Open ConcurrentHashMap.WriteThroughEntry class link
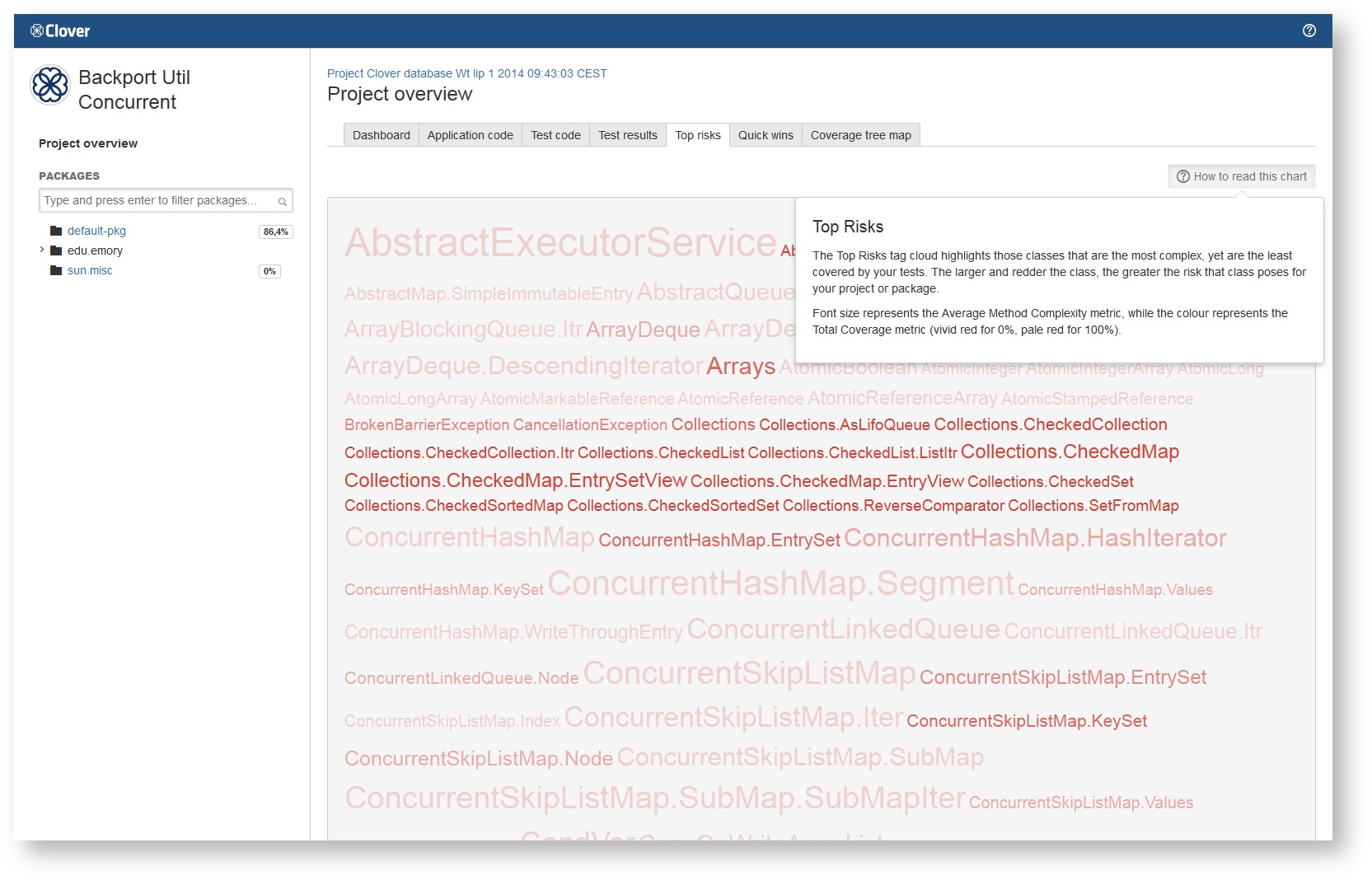This screenshot has width=1372, height=880. pyautogui.click(x=513, y=632)
